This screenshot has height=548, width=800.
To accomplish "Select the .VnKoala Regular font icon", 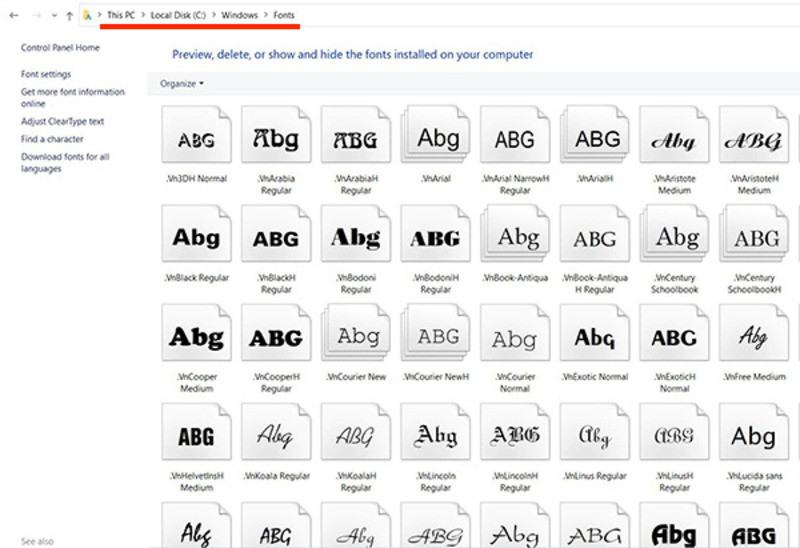I will (276, 431).
